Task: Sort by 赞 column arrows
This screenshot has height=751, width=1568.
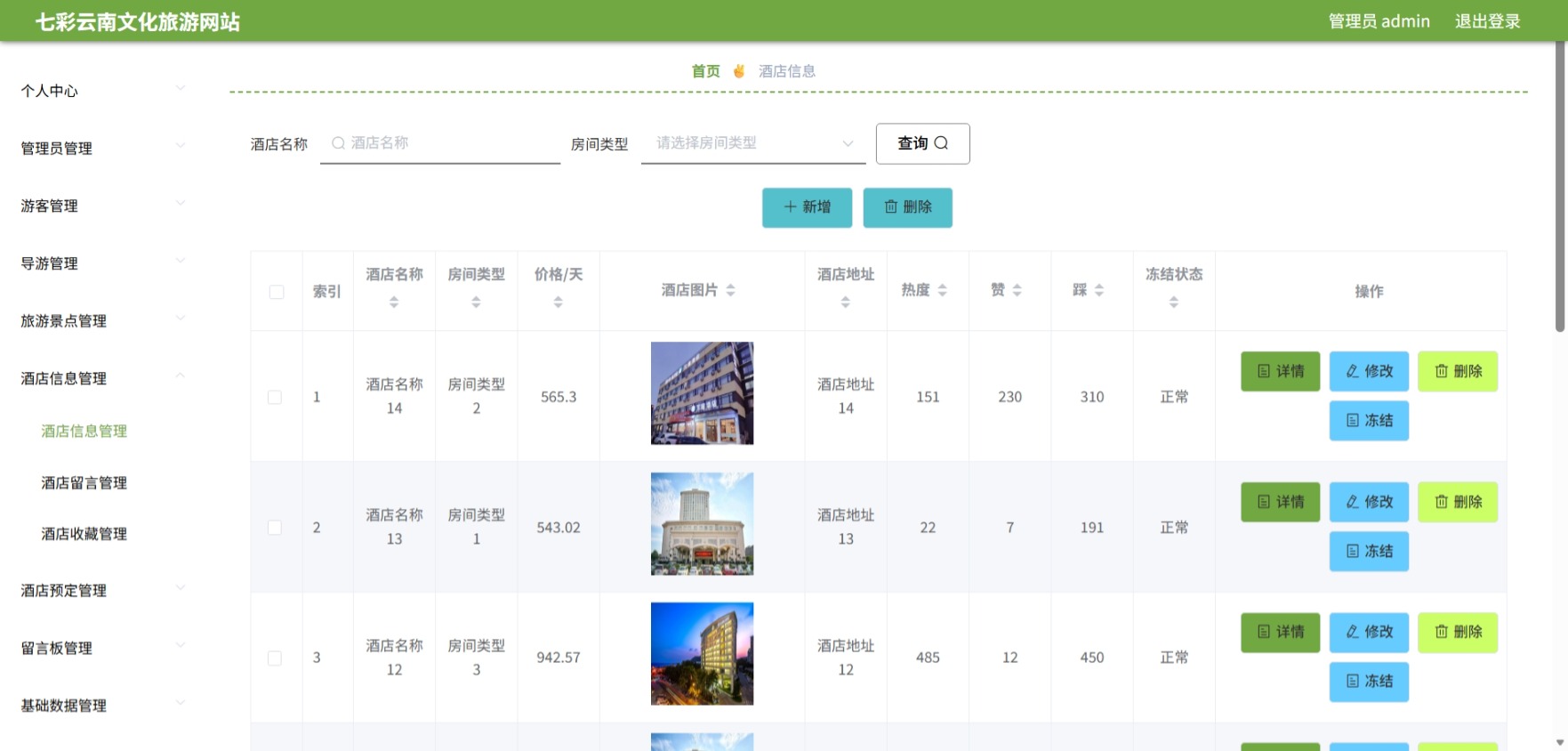Action: click(1017, 290)
